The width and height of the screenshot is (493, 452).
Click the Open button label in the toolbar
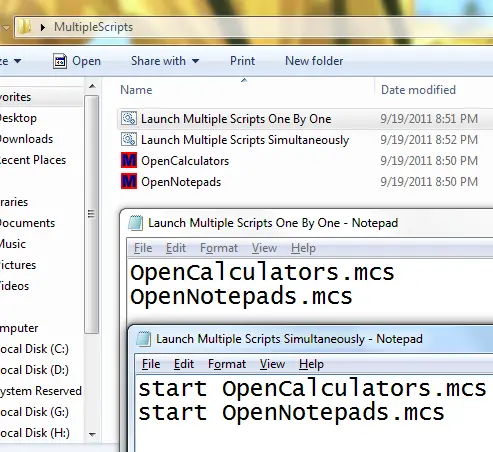point(86,61)
